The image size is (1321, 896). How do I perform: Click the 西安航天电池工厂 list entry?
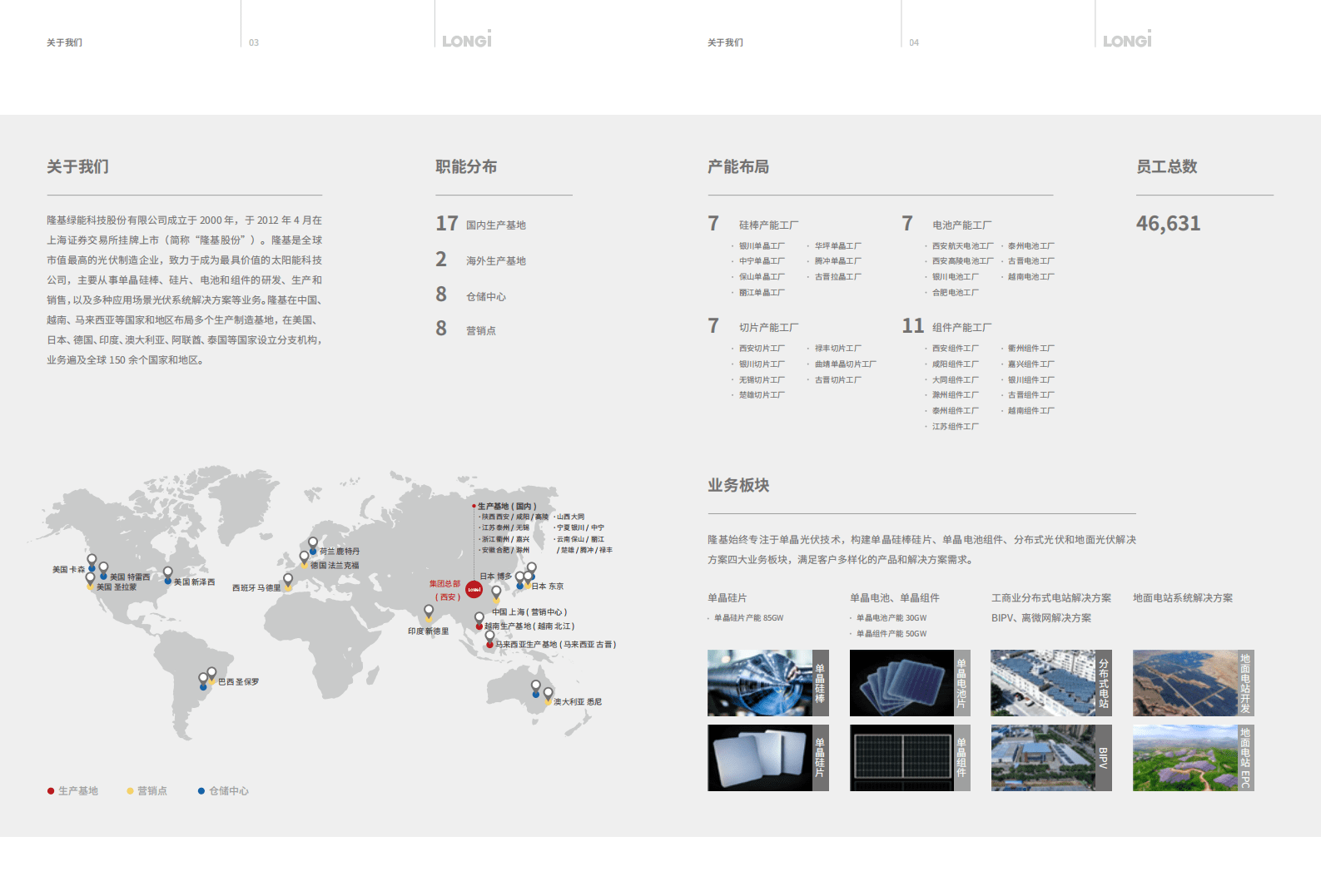963,246
